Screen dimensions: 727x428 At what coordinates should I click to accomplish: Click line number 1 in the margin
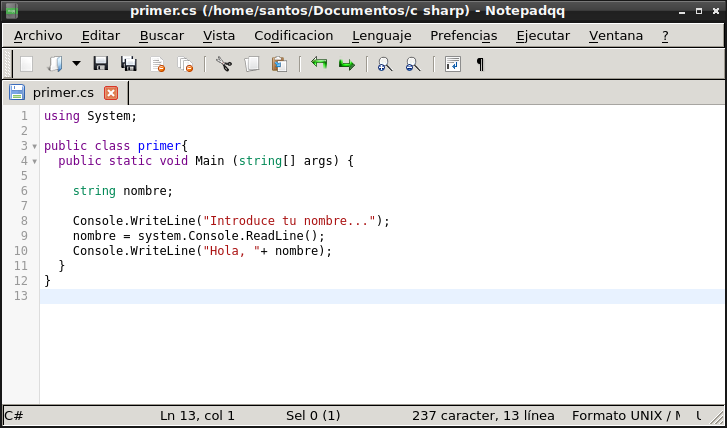pos(24,116)
